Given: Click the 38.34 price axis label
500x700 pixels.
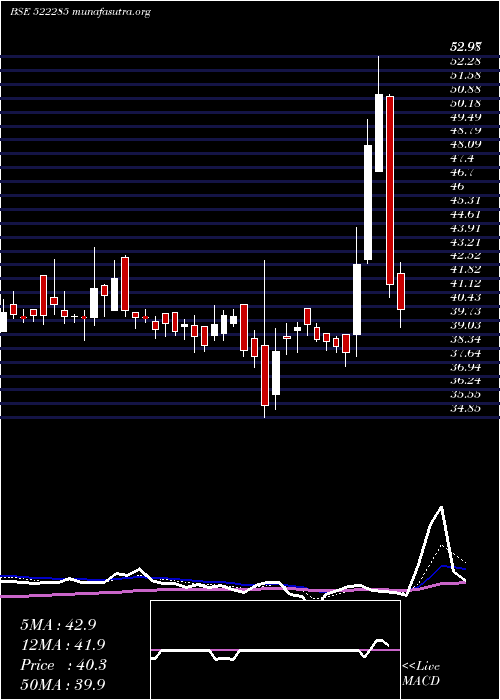Looking at the screenshot, I should pos(465,339).
